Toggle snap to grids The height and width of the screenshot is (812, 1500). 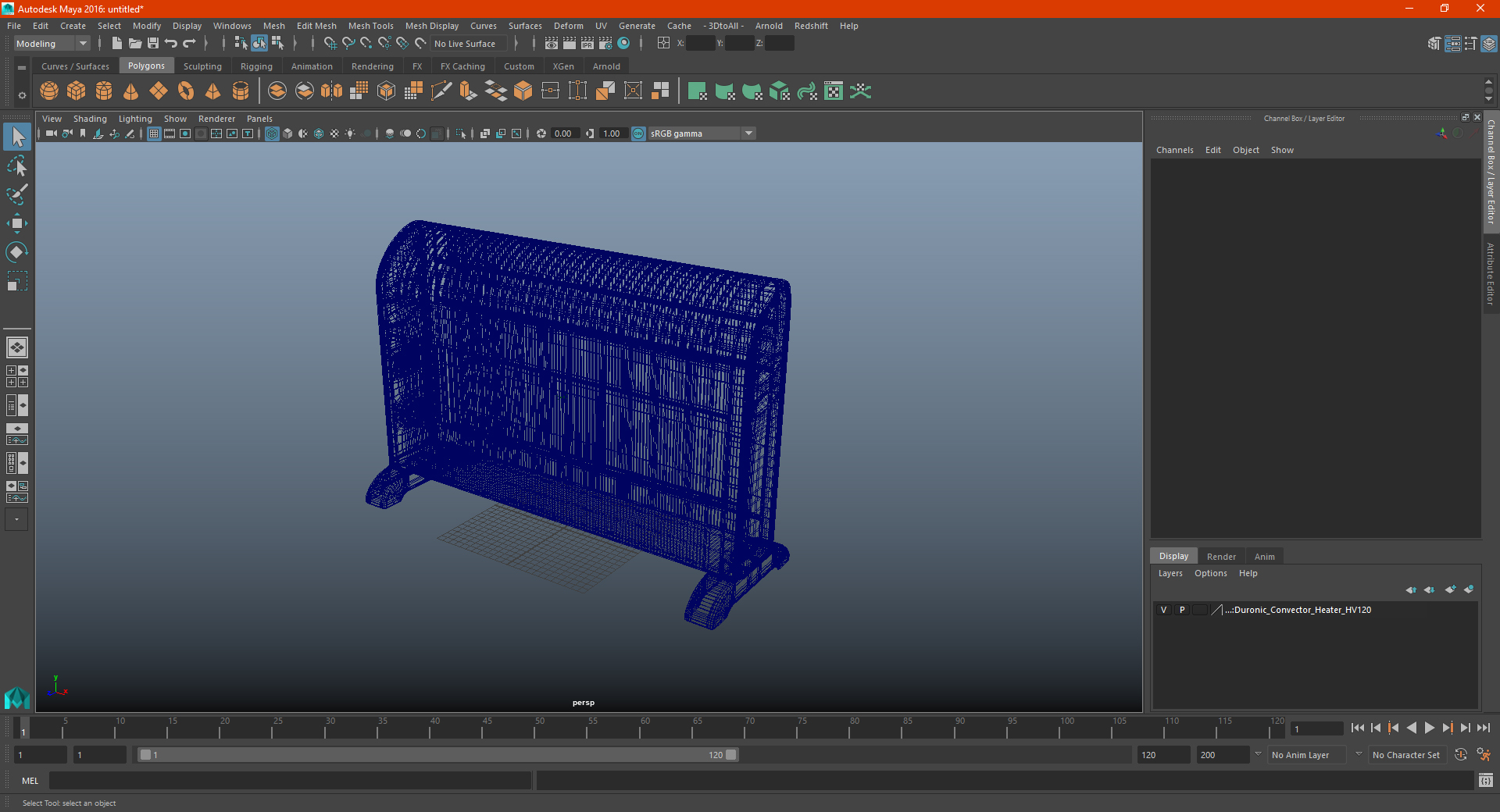330,44
